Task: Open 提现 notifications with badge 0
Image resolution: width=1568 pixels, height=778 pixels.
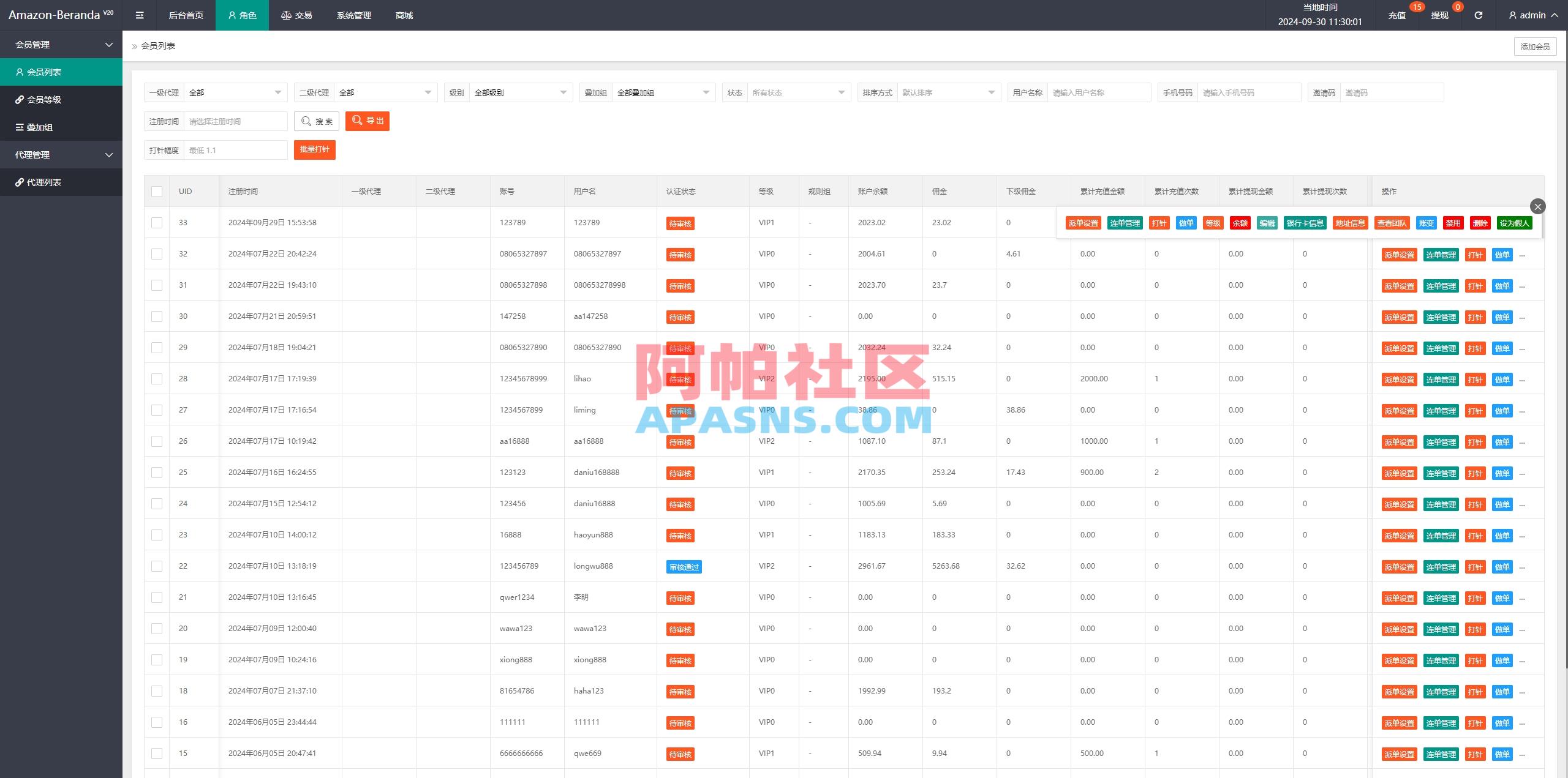Action: pos(1439,15)
